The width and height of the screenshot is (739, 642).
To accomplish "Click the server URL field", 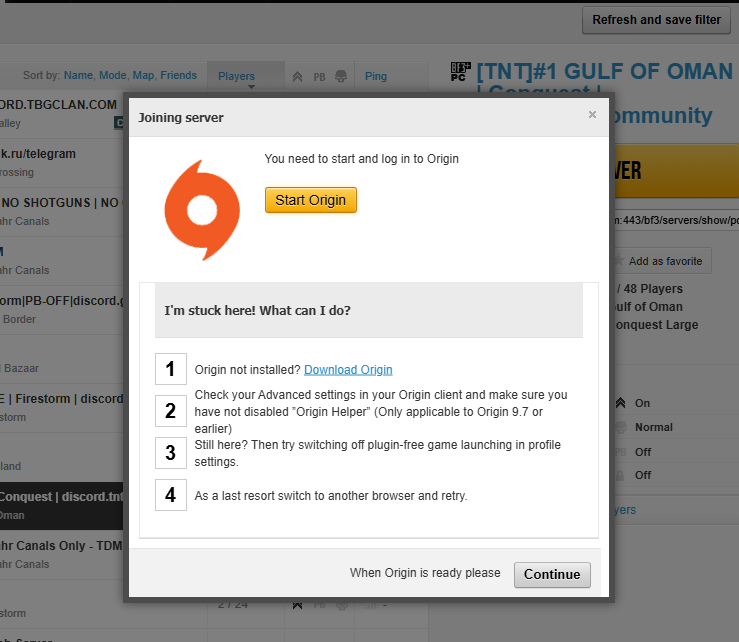I will [676, 220].
